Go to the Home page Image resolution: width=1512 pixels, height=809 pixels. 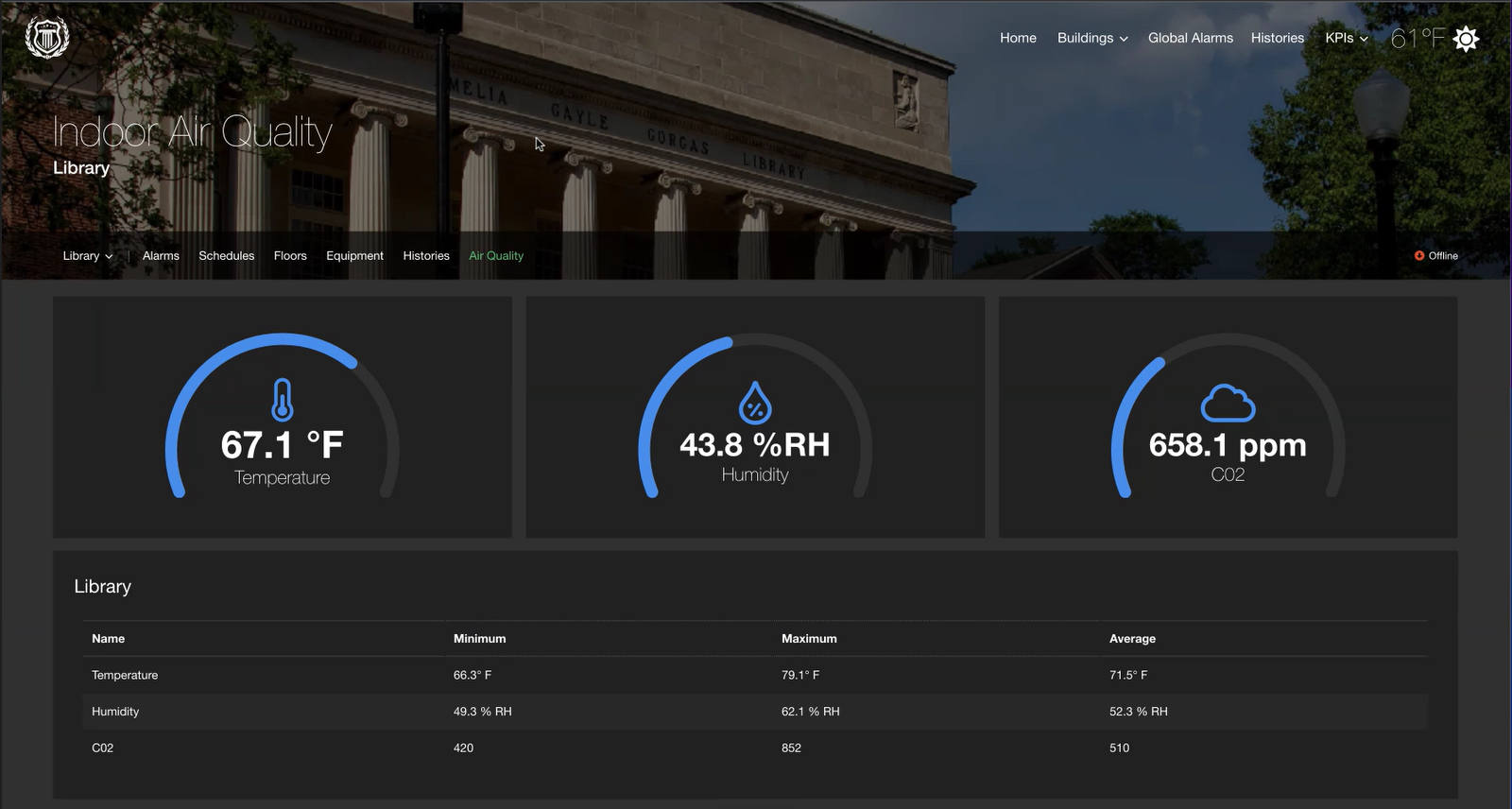tap(1018, 38)
